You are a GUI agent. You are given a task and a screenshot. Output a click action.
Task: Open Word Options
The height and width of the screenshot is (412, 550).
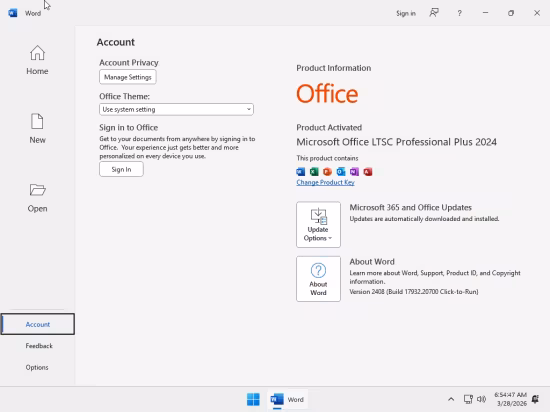tap(37, 367)
